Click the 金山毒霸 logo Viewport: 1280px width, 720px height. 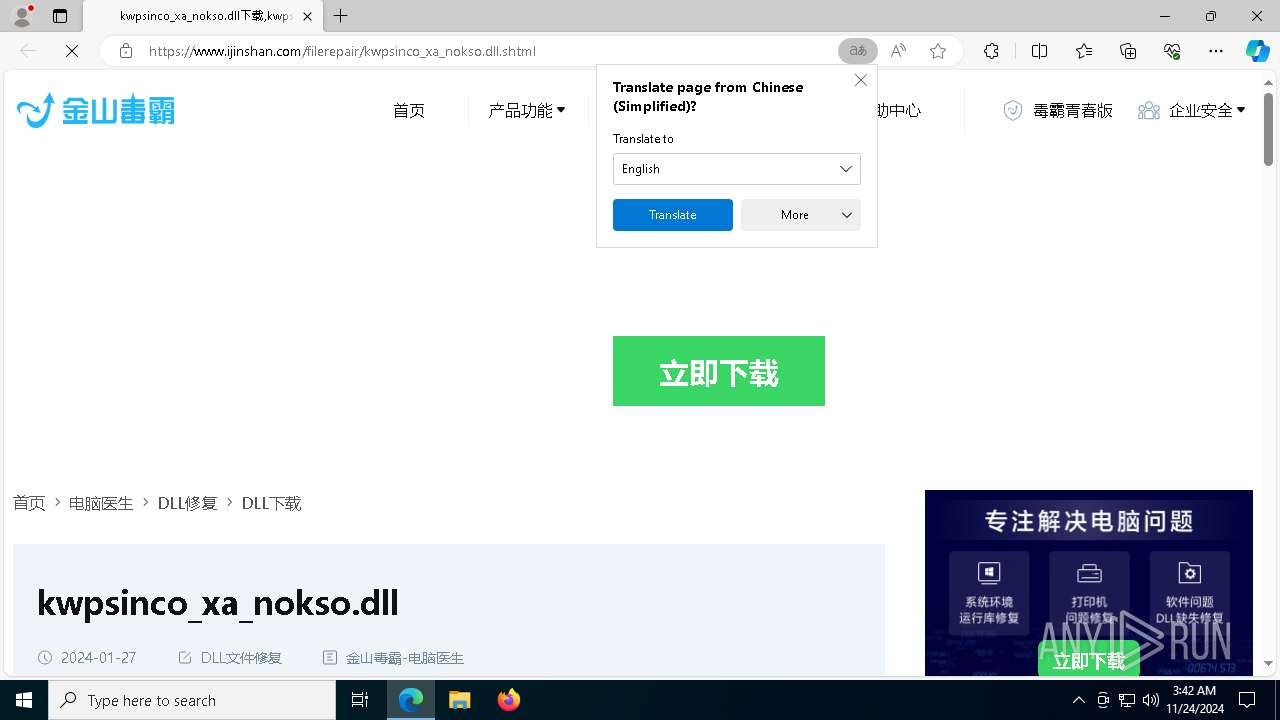pyautogui.click(x=96, y=110)
